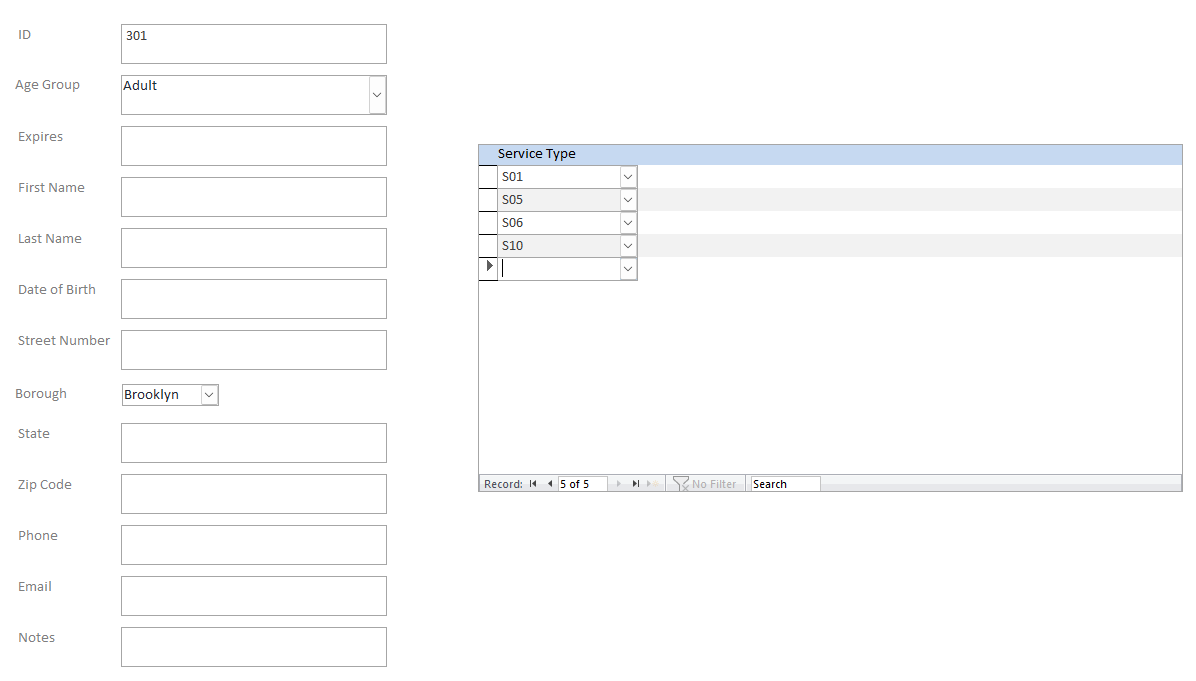
Task: Open the Borough dropdown arrow
Action: point(209,394)
